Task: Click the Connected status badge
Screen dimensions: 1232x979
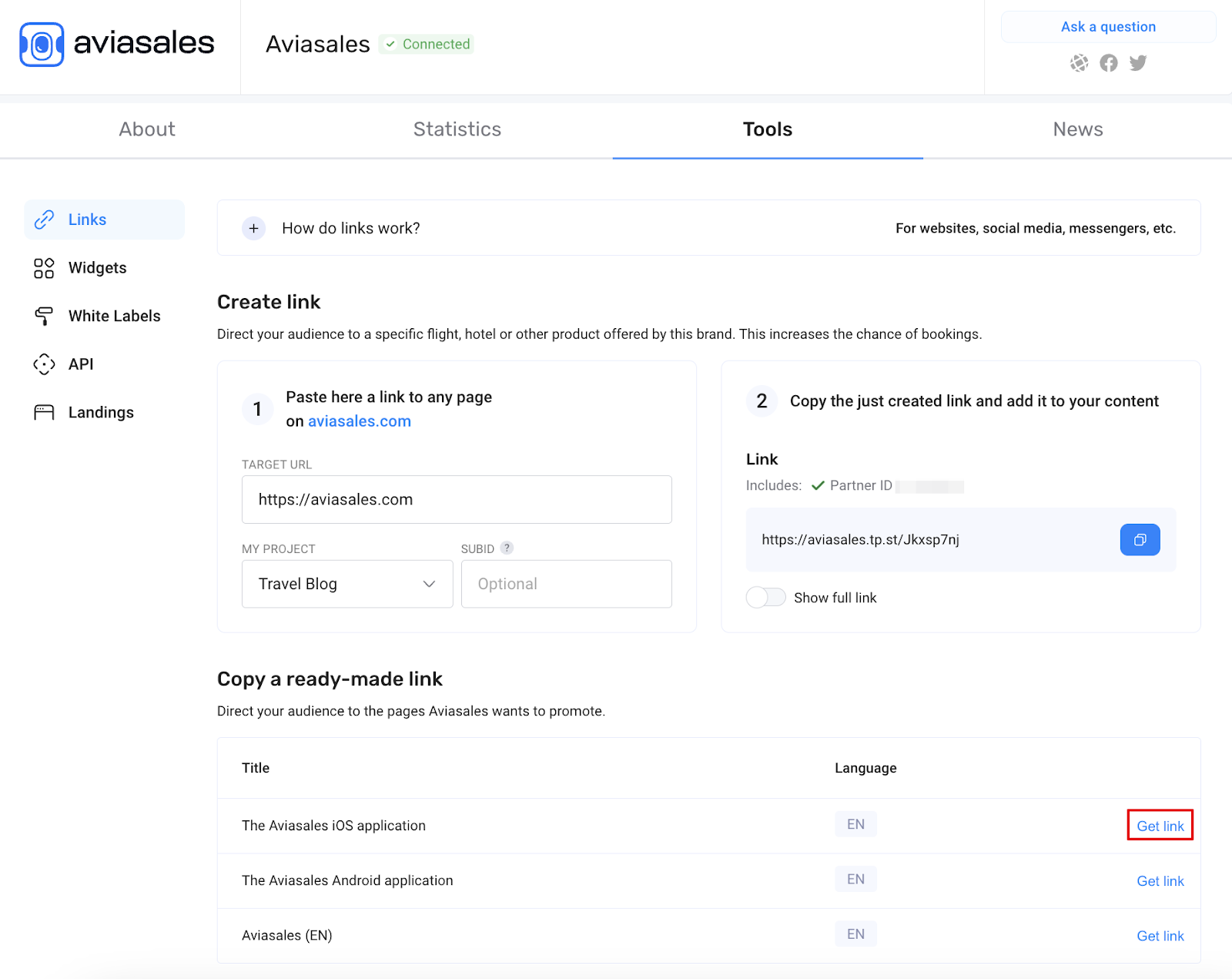Action: [x=427, y=44]
